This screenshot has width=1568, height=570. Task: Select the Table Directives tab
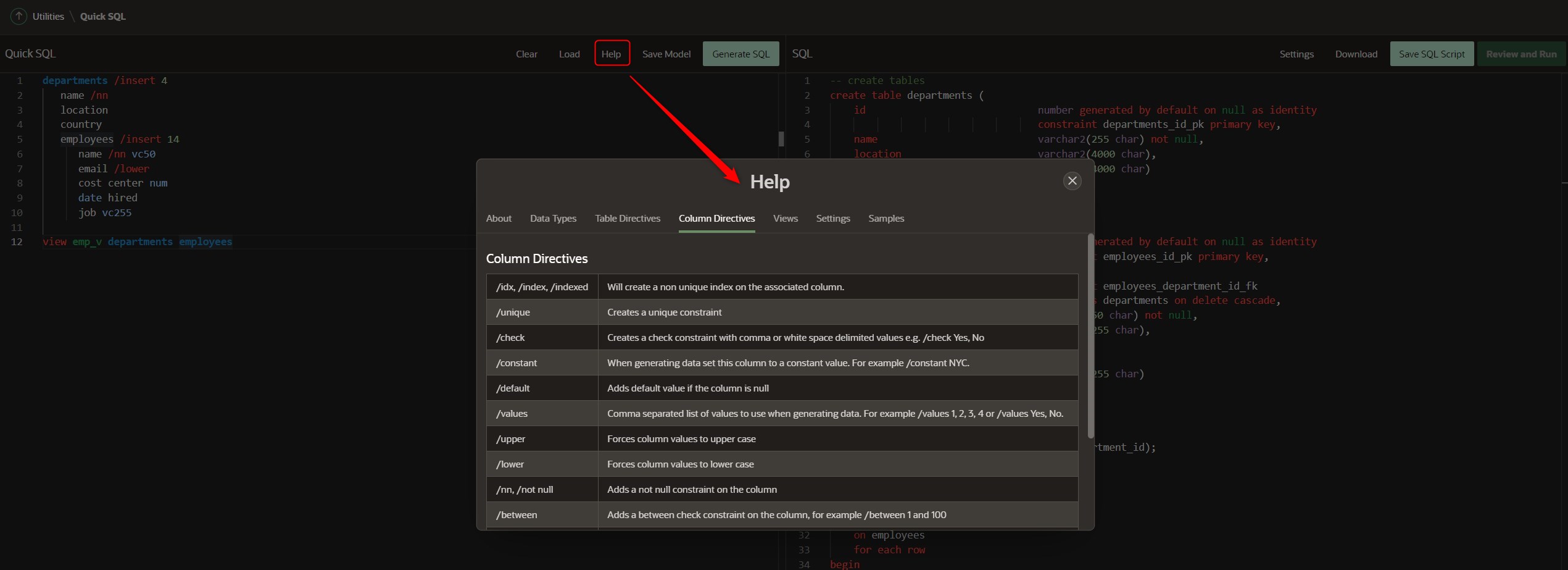pyautogui.click(x=628, y=219)
